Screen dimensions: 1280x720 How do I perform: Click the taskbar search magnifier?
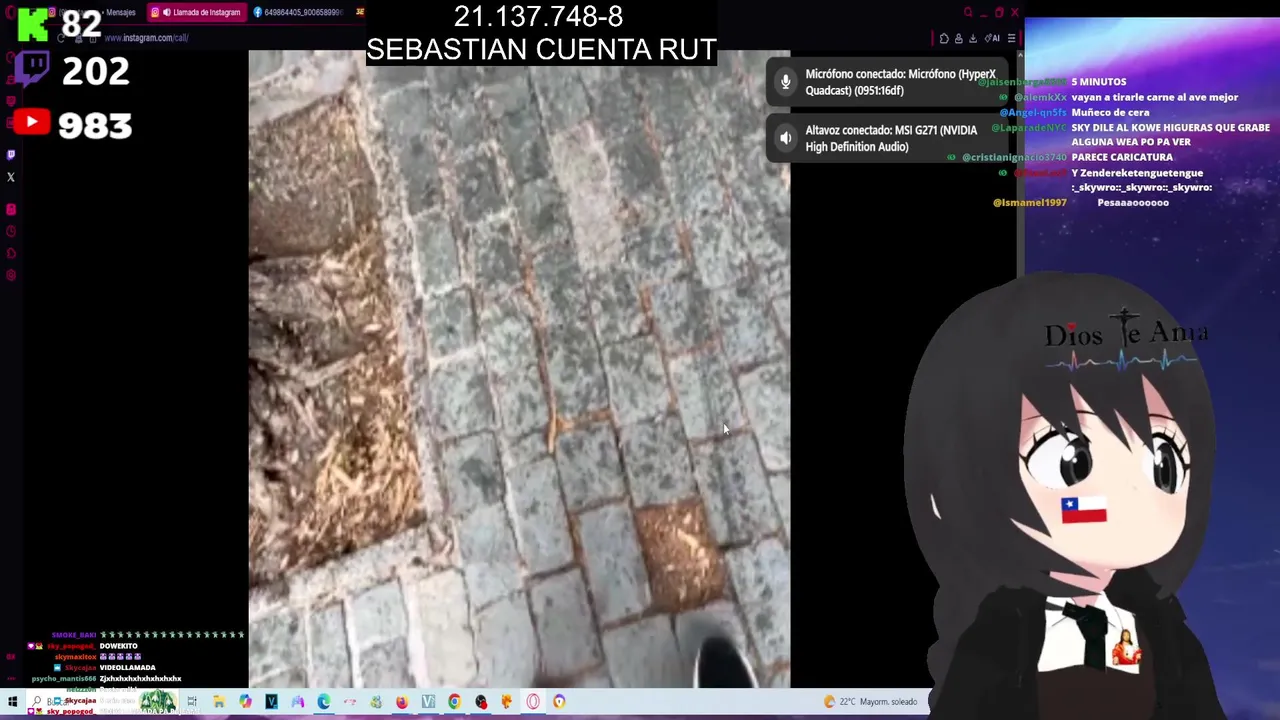38,702
